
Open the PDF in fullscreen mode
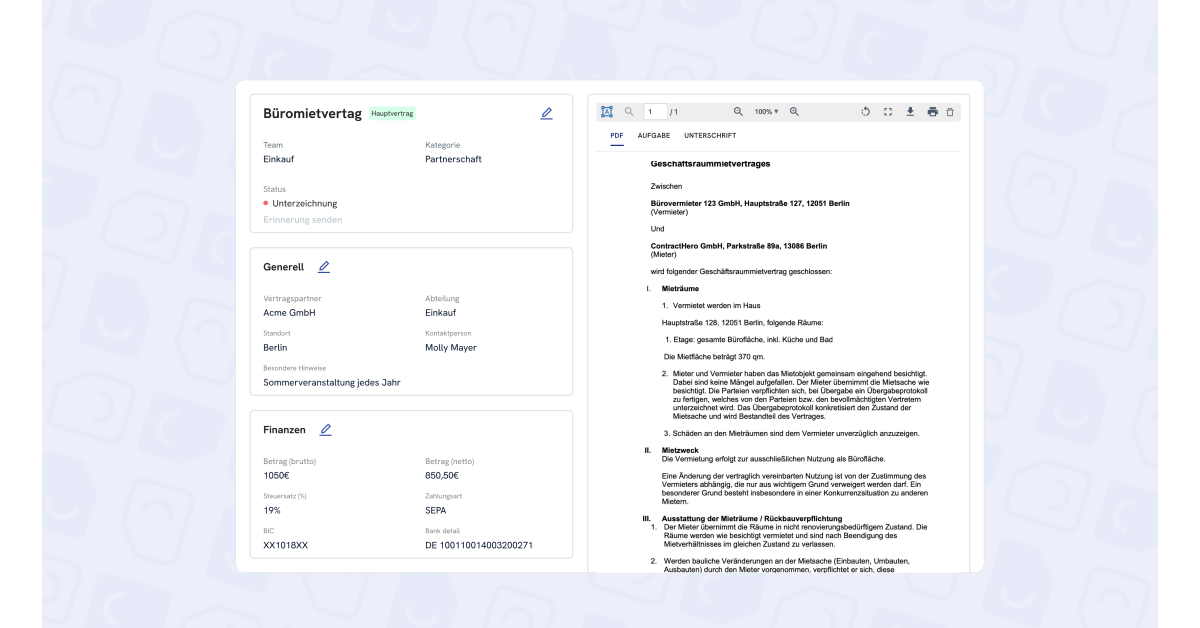tap(888, 112)
